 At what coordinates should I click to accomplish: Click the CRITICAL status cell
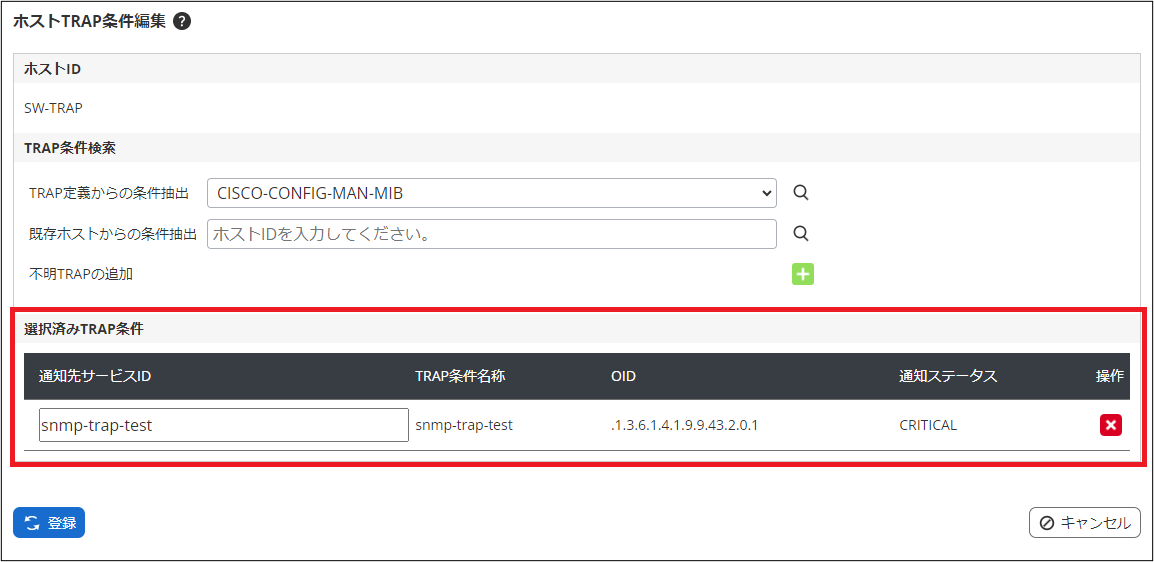coord(928,425)
